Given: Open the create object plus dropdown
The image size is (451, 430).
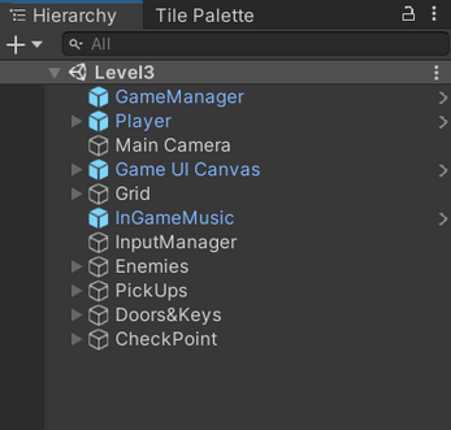Looking at the screenshot, I should click(x=24, y=44).
